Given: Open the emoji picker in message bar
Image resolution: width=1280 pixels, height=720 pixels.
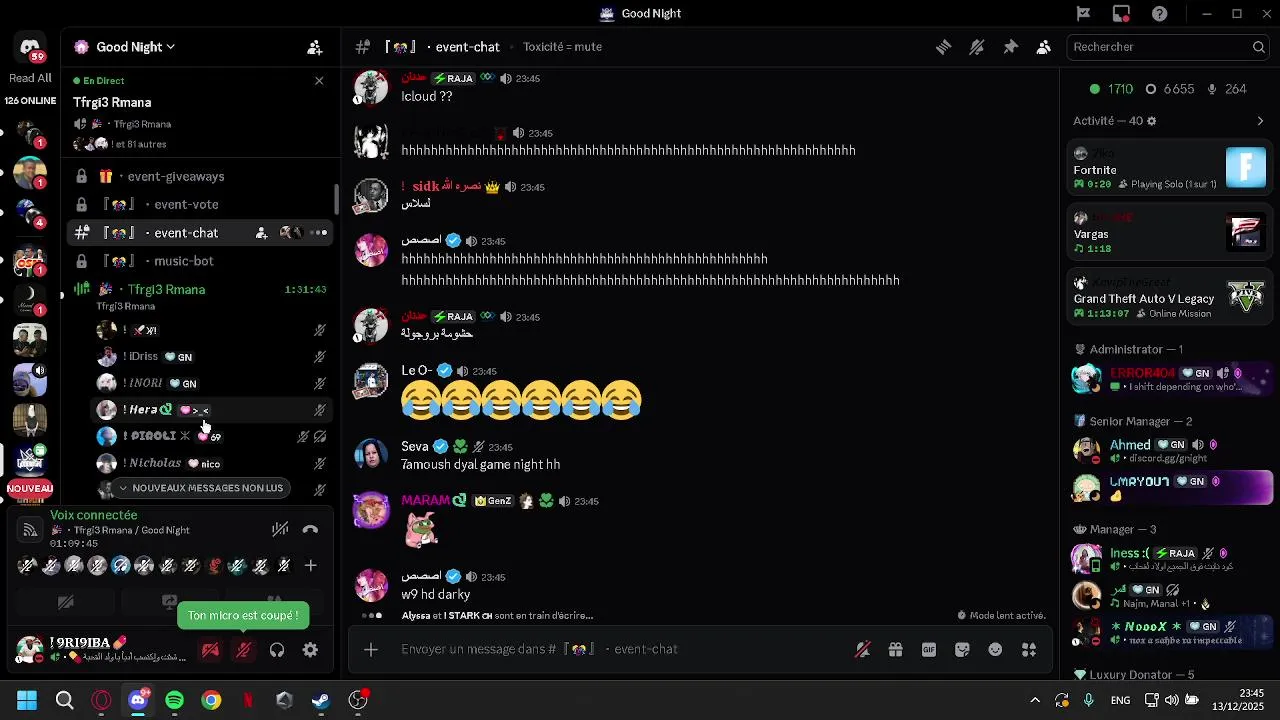Looking at the screenshot, I should [995, 650].
